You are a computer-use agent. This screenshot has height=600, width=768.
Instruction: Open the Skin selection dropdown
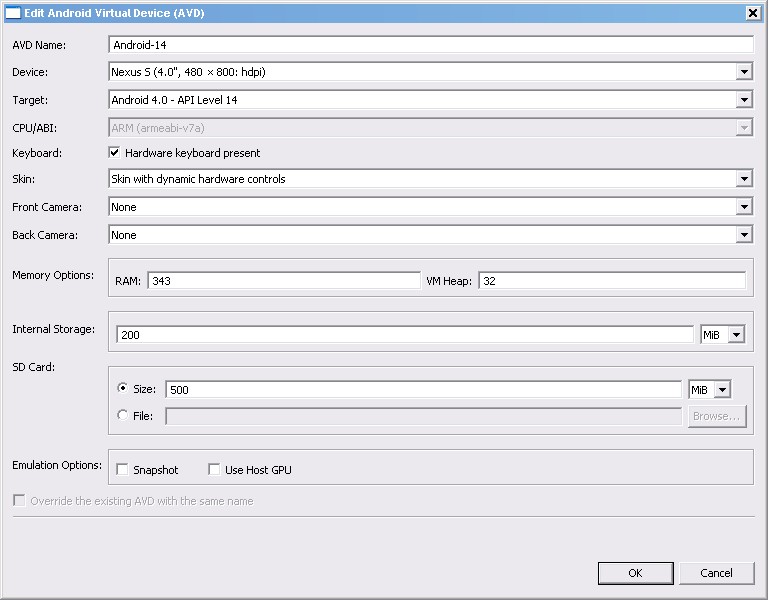coord(743,179)
